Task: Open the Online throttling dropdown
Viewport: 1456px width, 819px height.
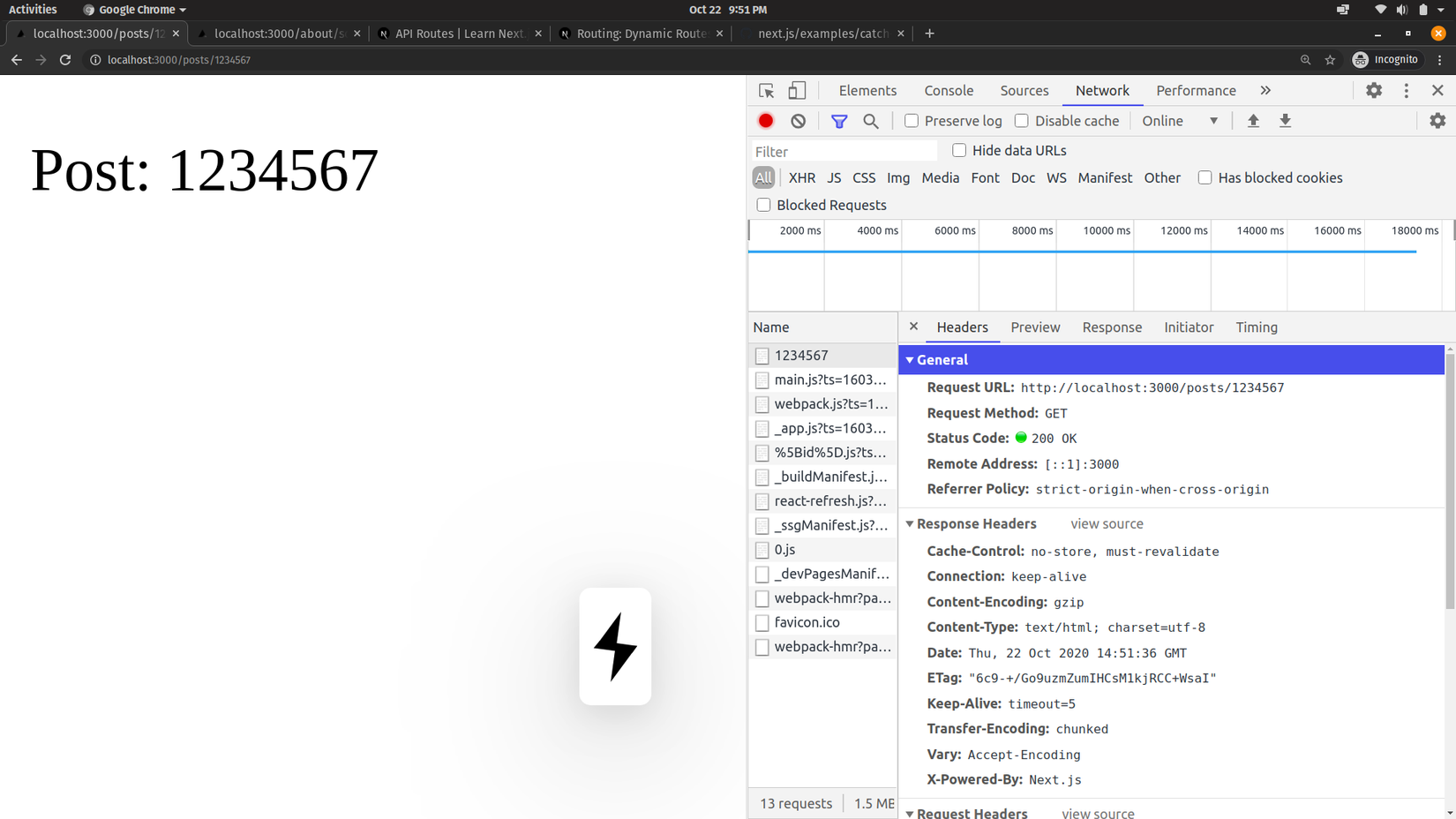Action: click(1180, 121)
